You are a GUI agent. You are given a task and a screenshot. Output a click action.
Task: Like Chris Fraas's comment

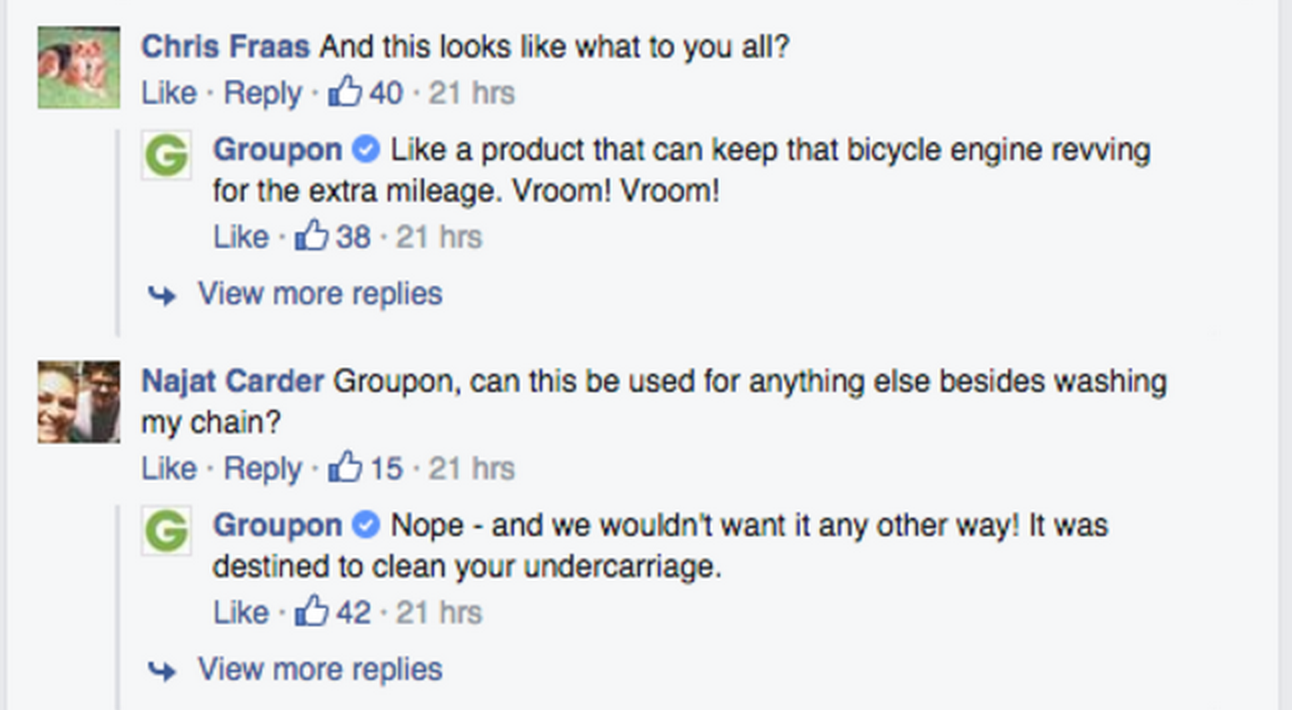pos(168,93)
